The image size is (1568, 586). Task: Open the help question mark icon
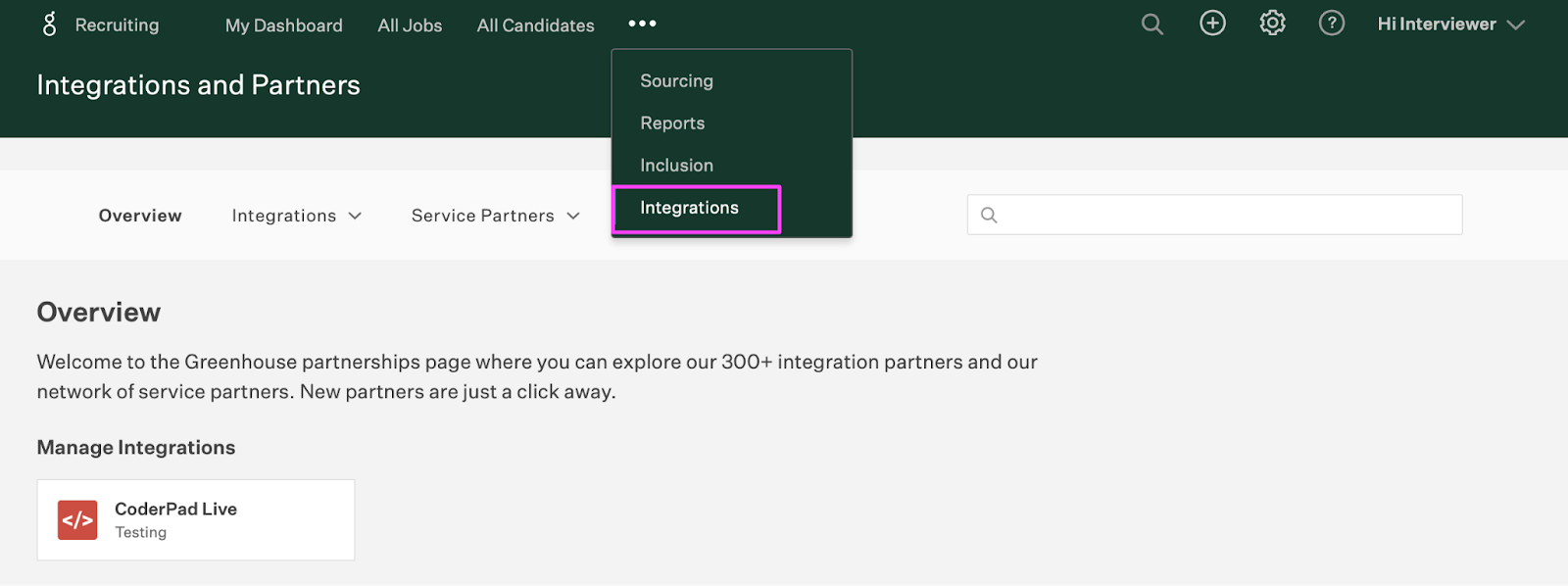[1332, 24]
